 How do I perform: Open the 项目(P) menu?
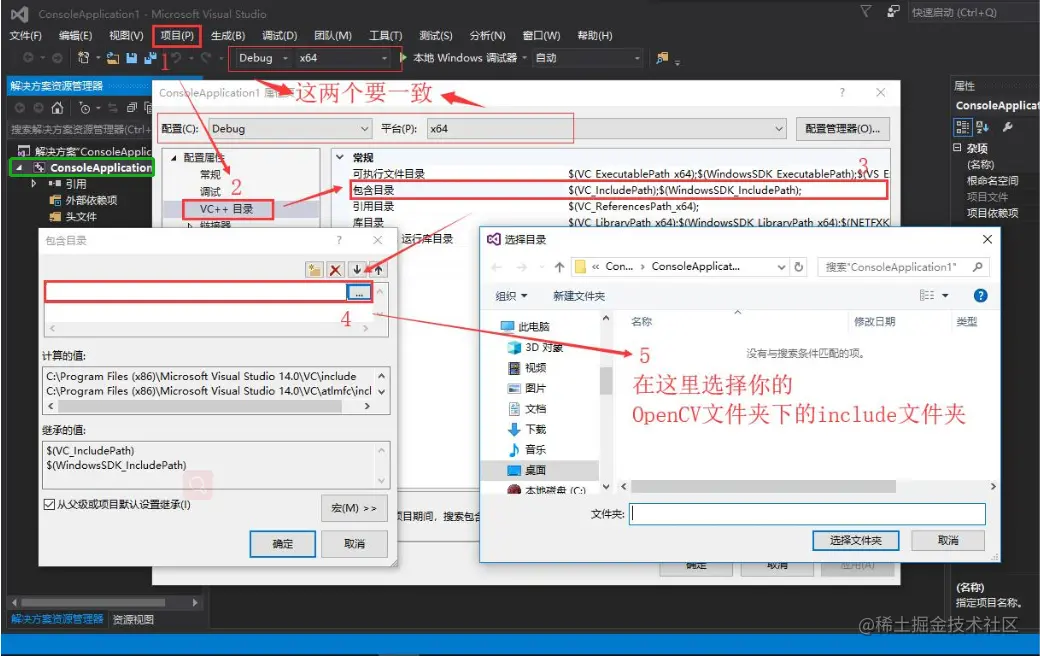coord(177,36)
